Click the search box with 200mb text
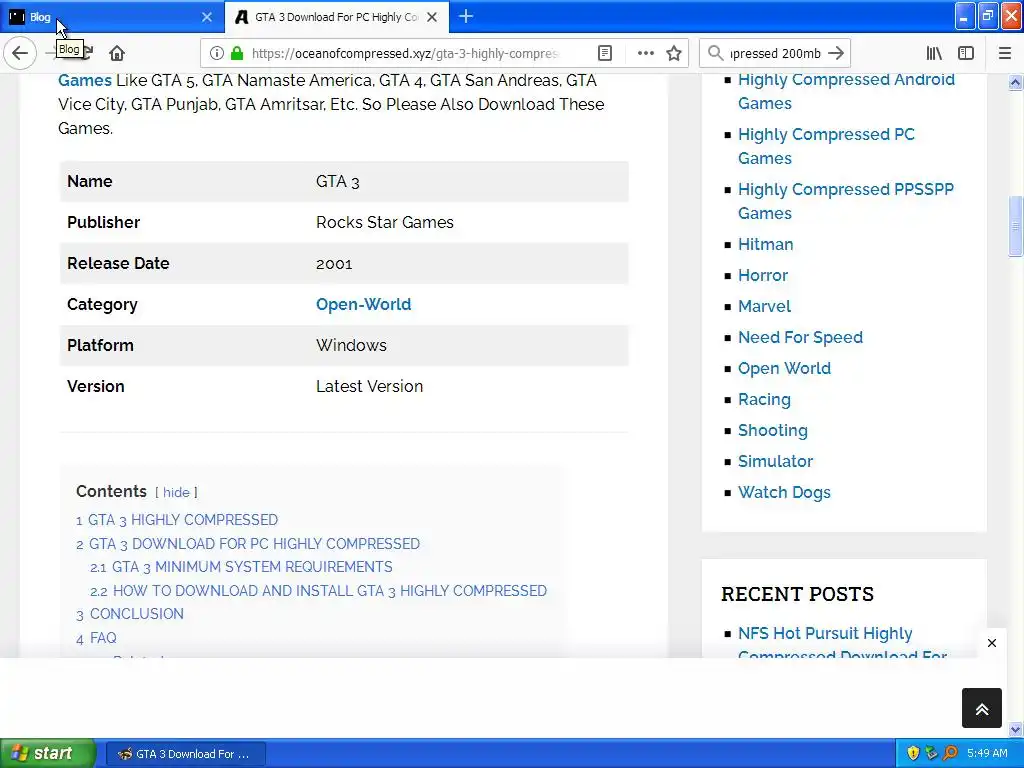This screenshot has height=768, width=1024. click(775, 53)
